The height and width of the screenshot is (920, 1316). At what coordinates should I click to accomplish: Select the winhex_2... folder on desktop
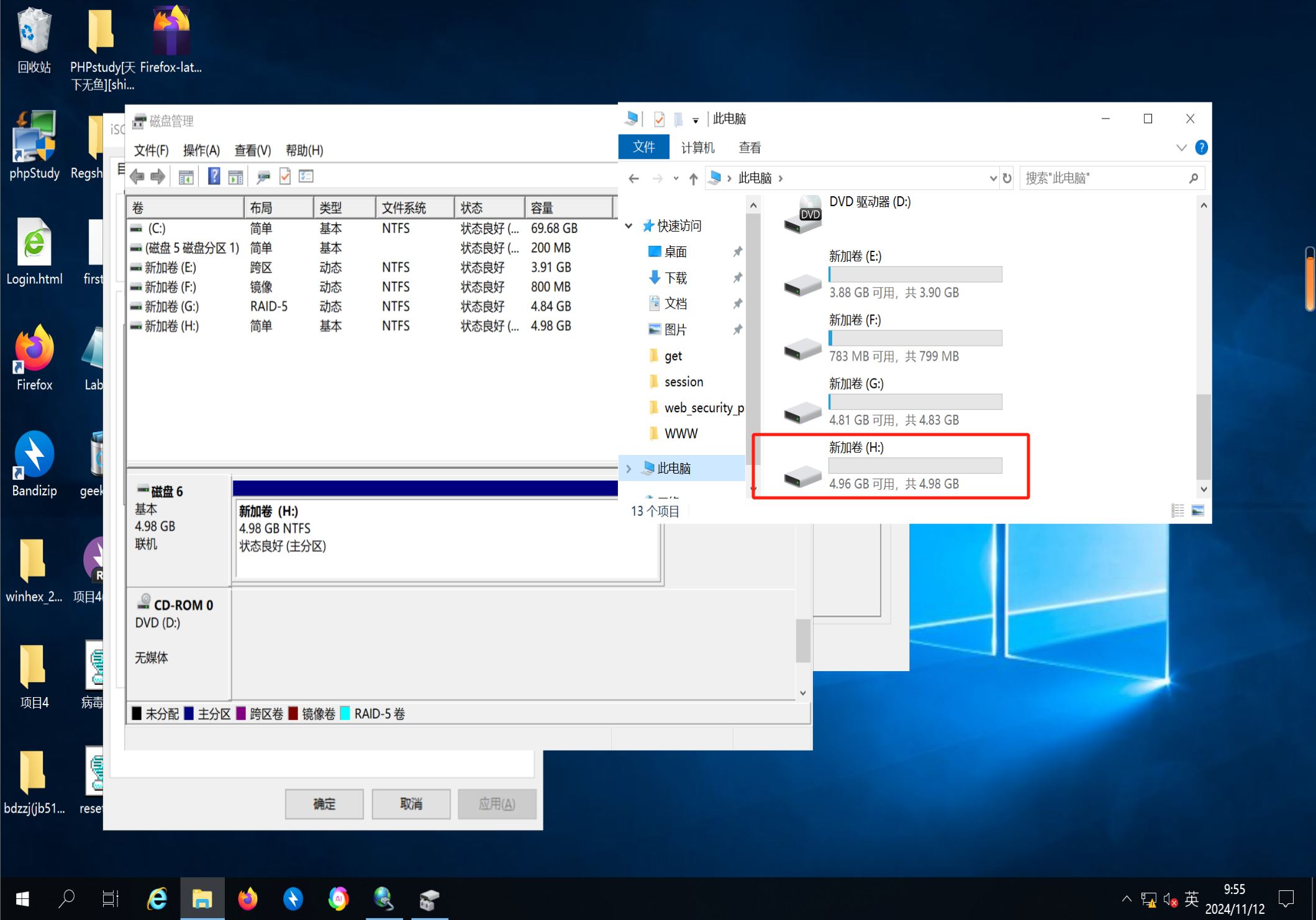click(x=34, y=570)
